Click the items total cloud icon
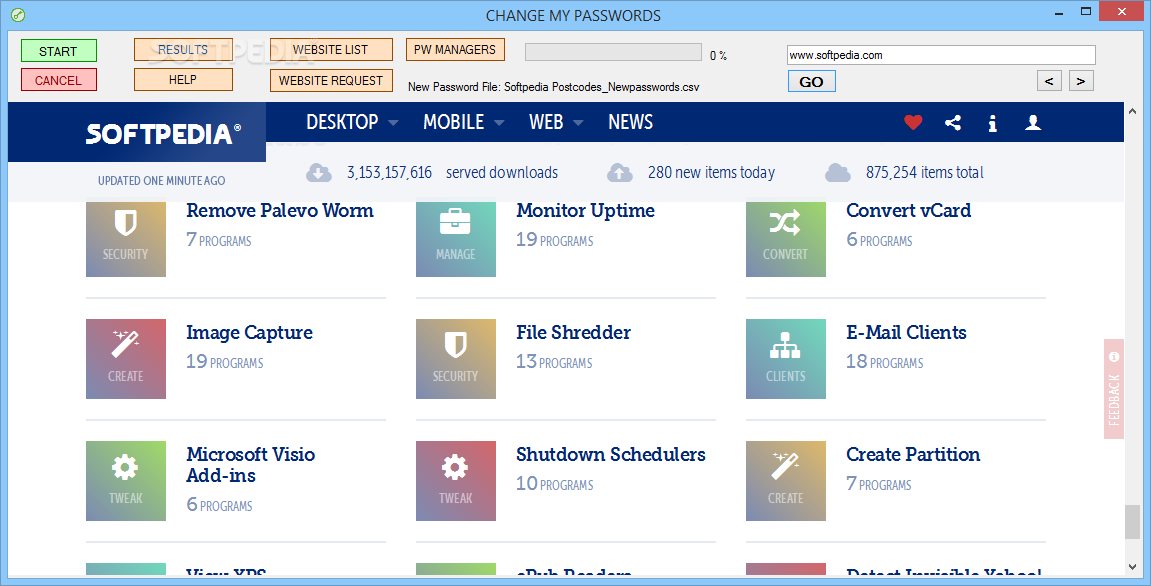Image resolution: width=1151 pixels, height=586 pixels. (838, 173)
